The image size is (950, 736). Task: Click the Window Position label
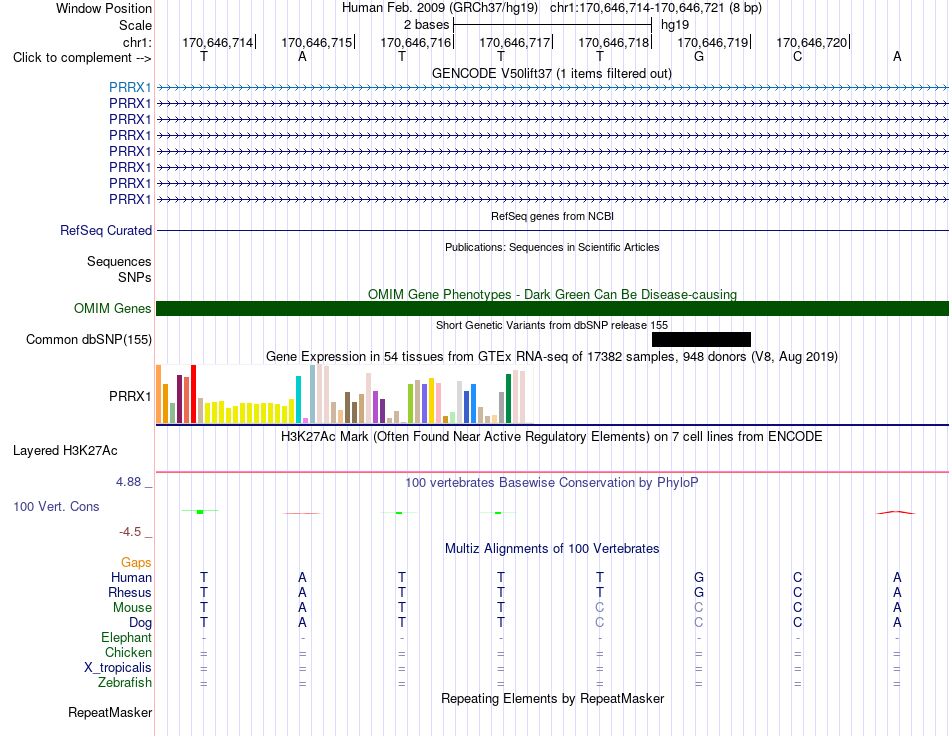pyautogui.click(x=104, y=8)
